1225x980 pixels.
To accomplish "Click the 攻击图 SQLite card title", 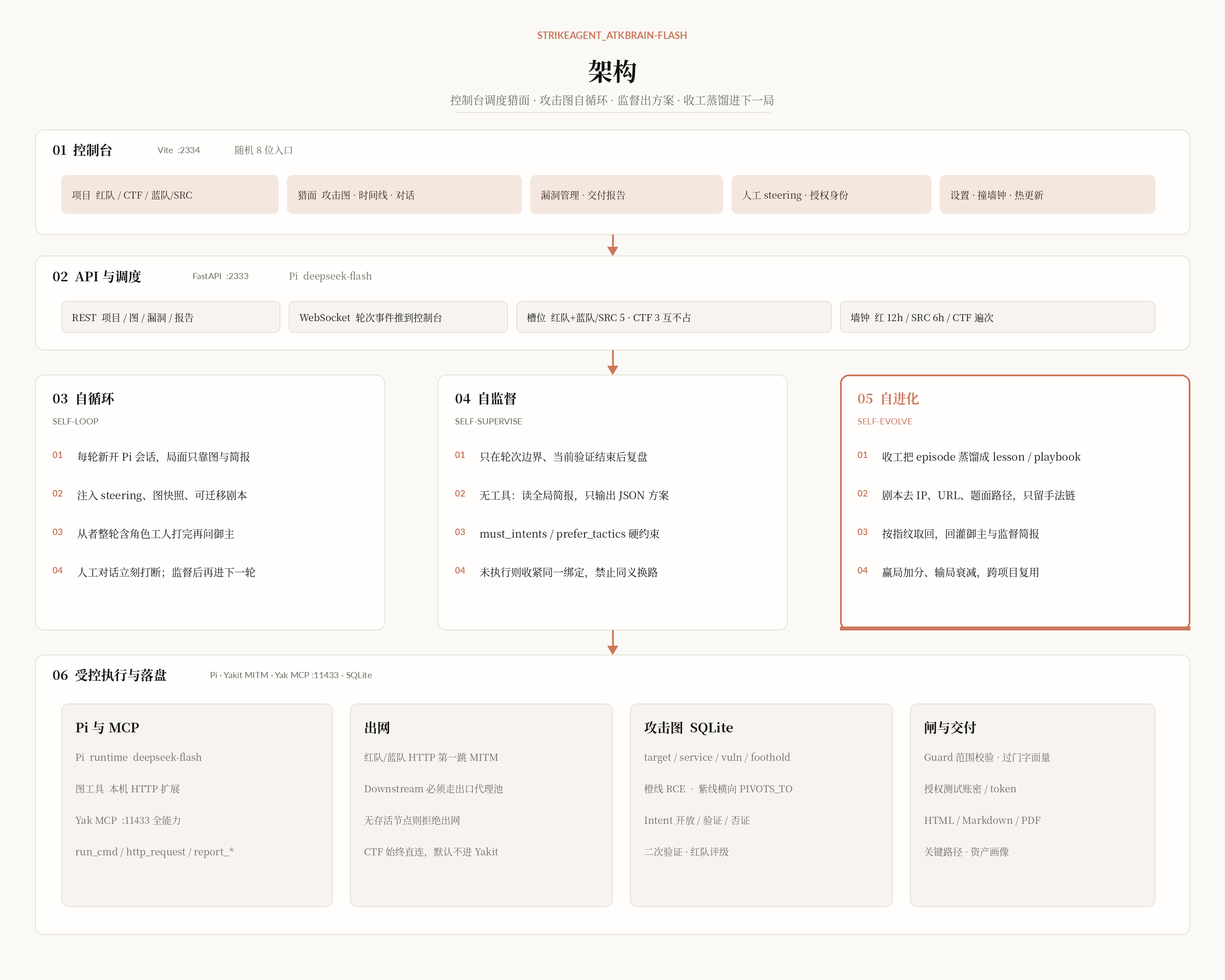I will tap(689, 728).
